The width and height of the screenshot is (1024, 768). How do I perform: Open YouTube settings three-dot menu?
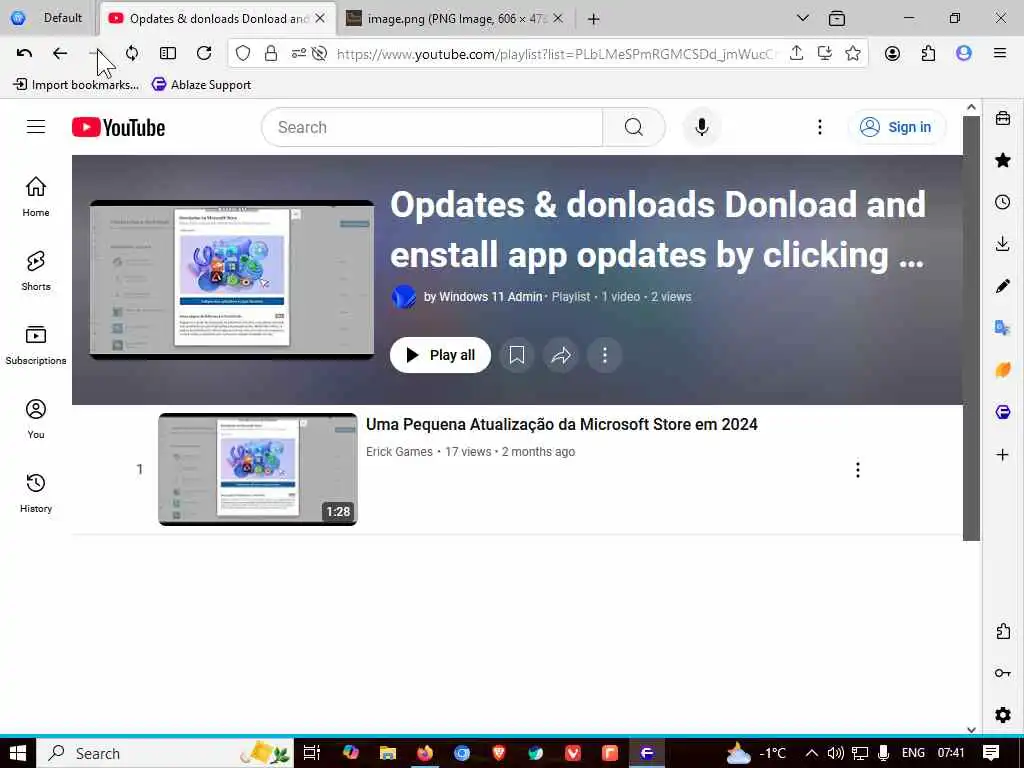click(820, 127)
